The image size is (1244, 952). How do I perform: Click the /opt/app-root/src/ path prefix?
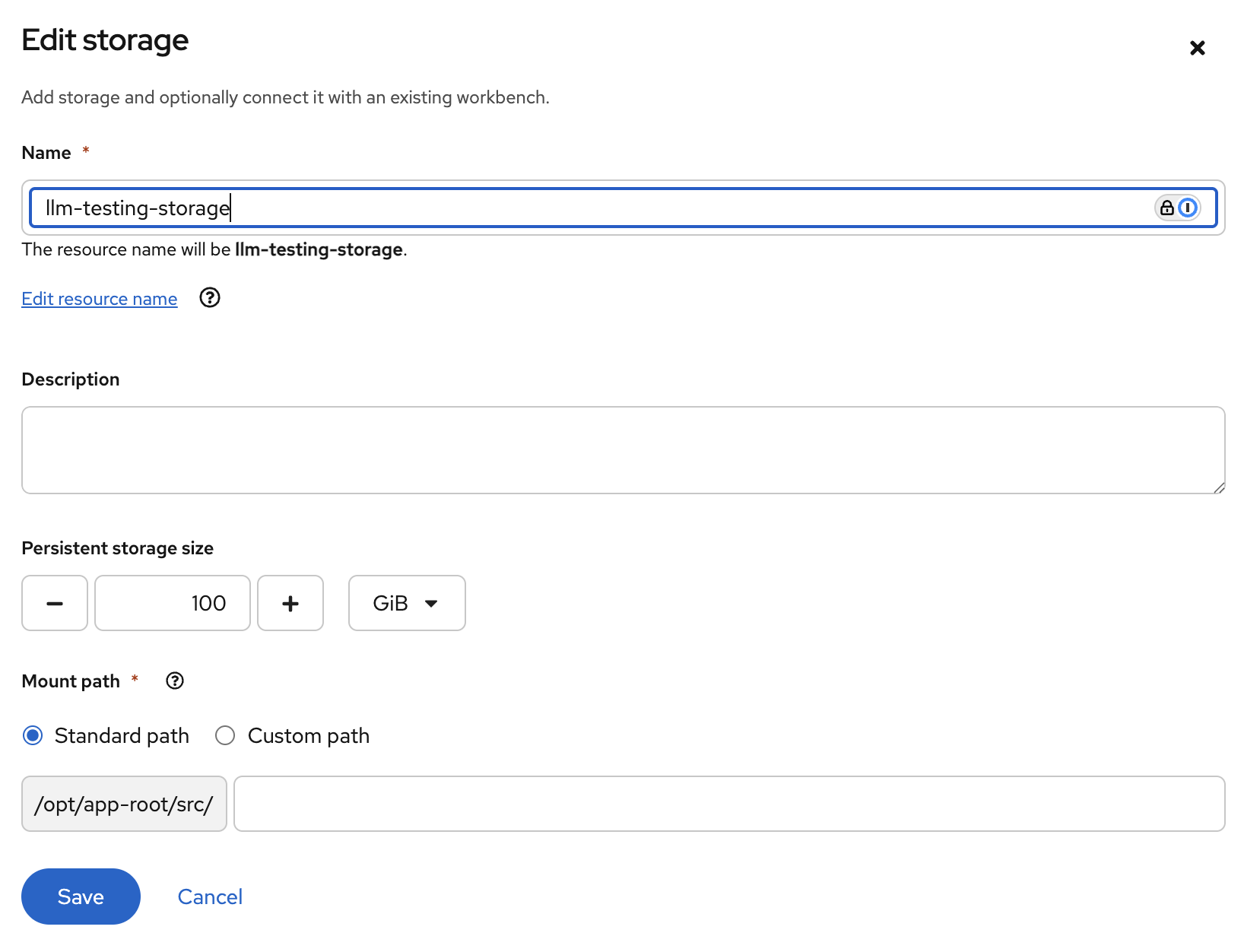point(124,804)
